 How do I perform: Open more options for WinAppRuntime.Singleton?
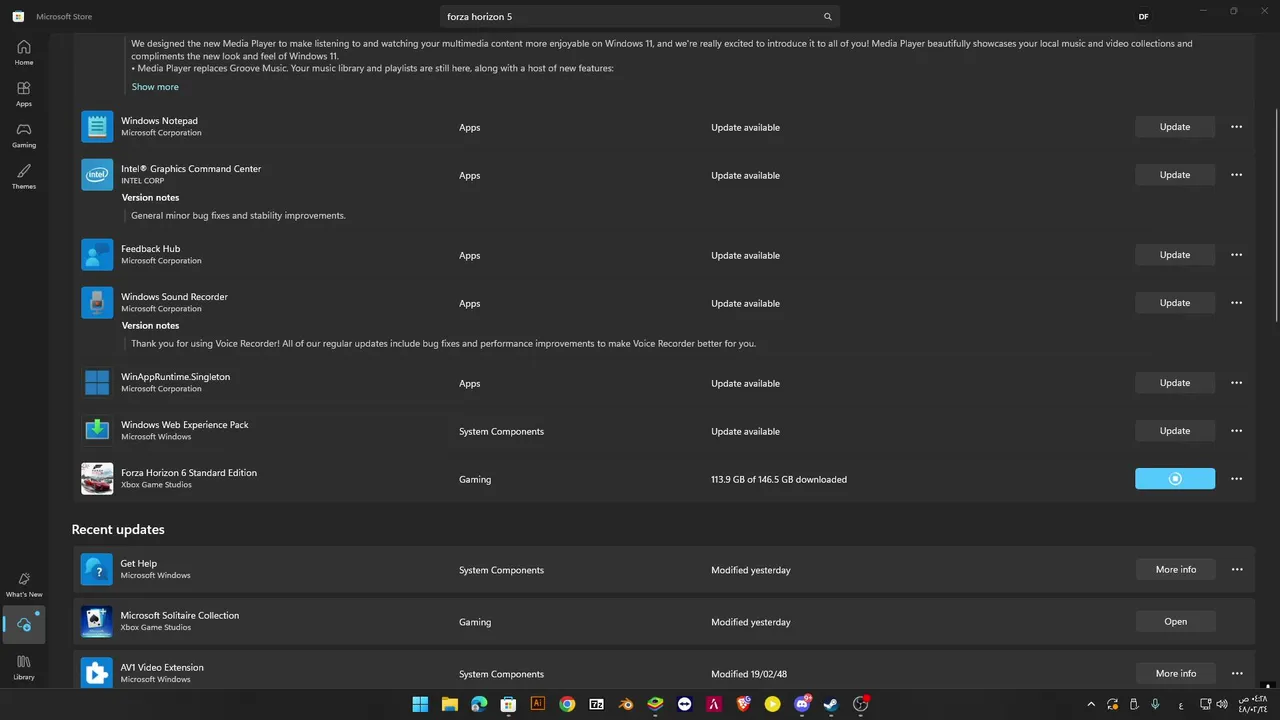1237,383
